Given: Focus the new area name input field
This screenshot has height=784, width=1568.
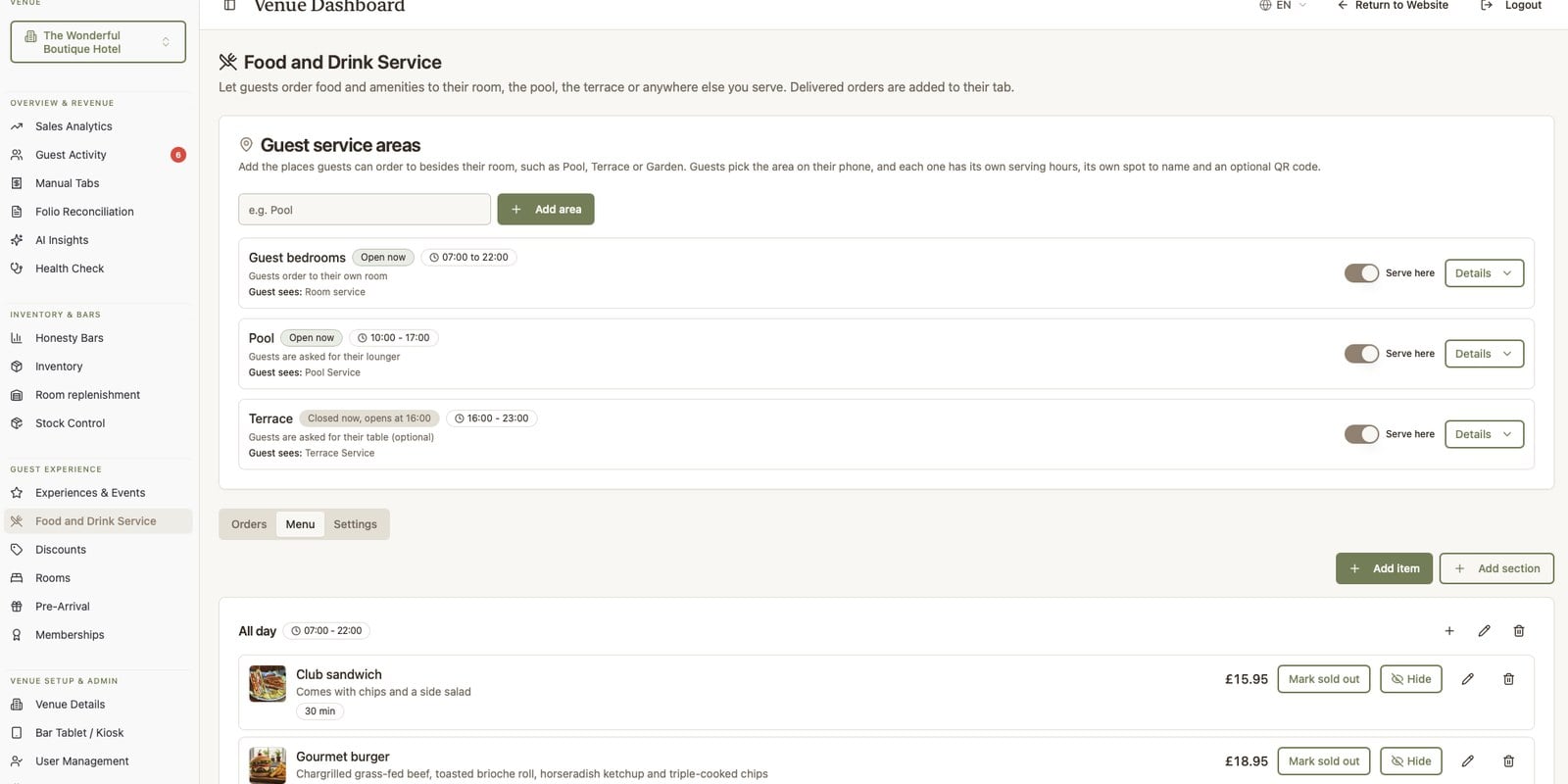Looking at the screenshot, I should [365, 210].
